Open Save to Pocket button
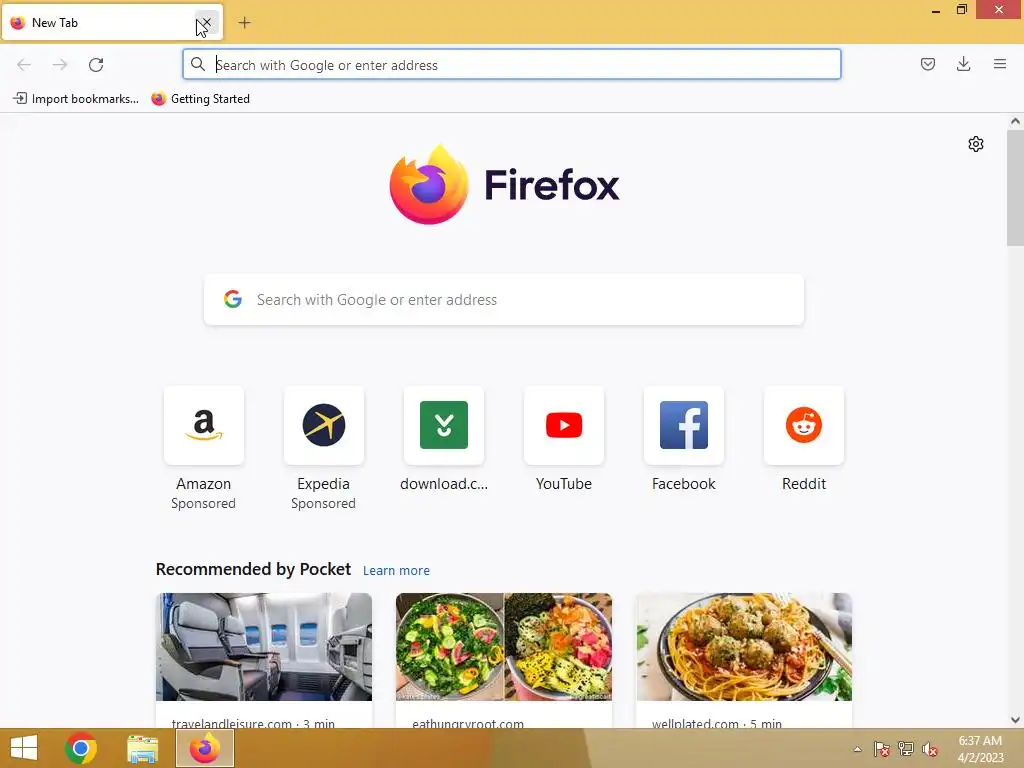The width and height of the screenshot is (1024, 768). (928, 64)
